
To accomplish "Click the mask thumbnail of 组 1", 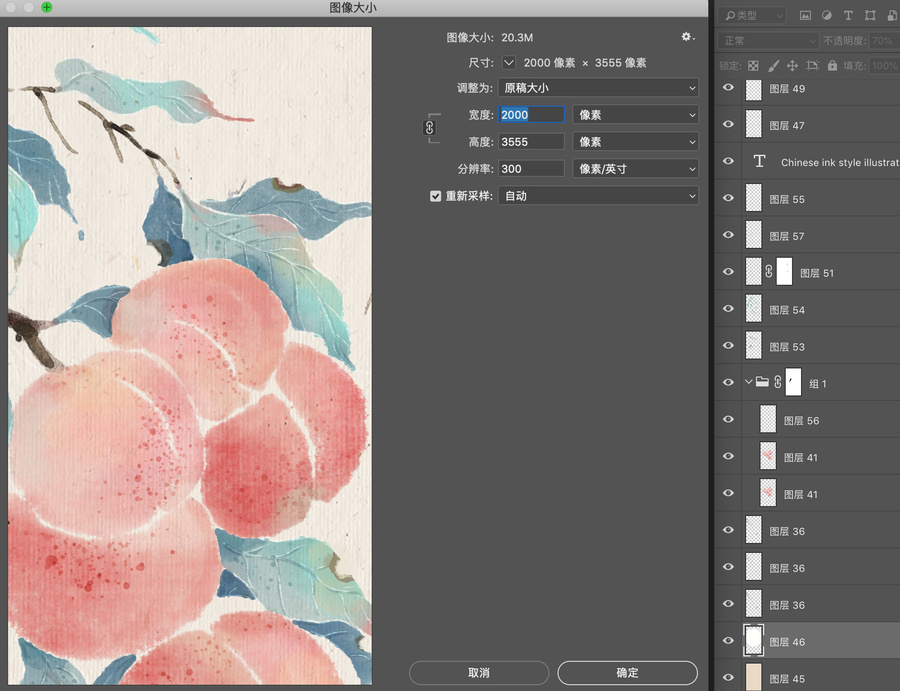I will click(793, 382).
